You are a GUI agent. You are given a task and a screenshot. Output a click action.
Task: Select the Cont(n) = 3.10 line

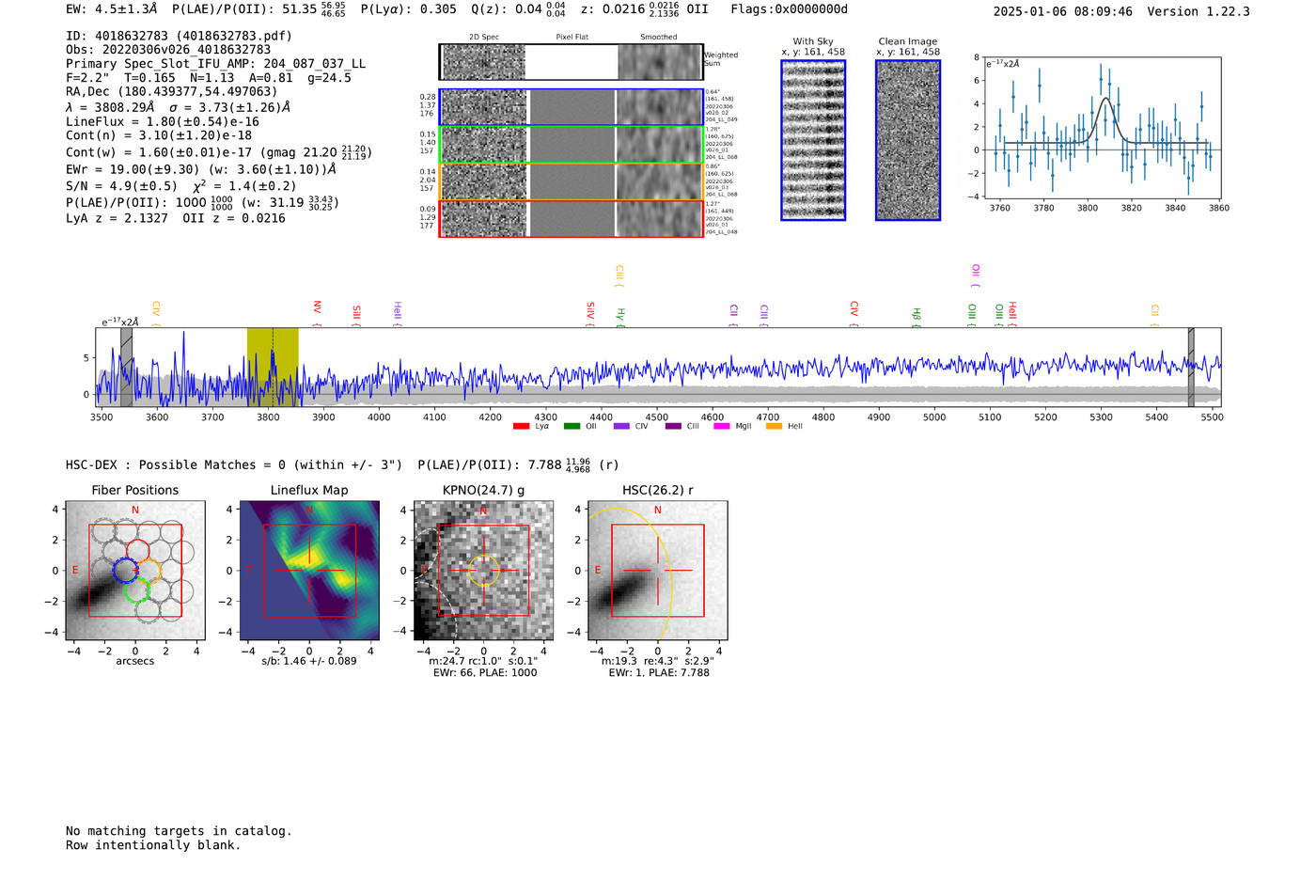pyautogui.click(x=159, y=135)
